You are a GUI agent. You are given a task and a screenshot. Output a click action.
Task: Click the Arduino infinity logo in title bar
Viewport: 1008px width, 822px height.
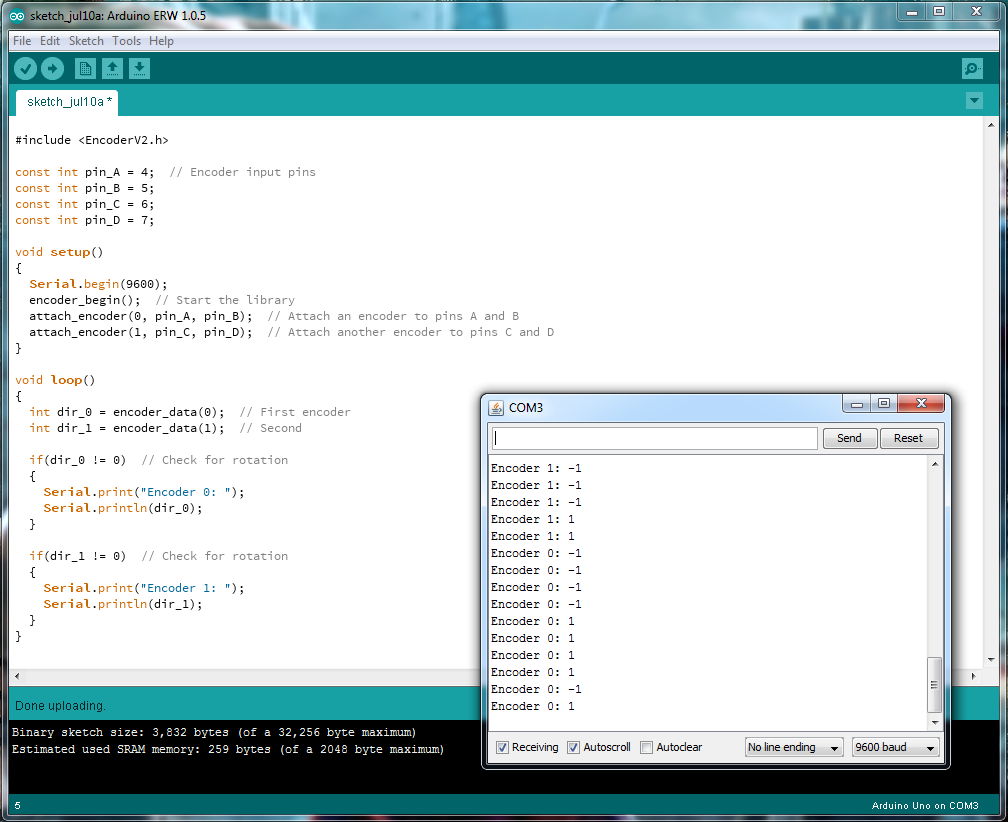pos(17,15)
